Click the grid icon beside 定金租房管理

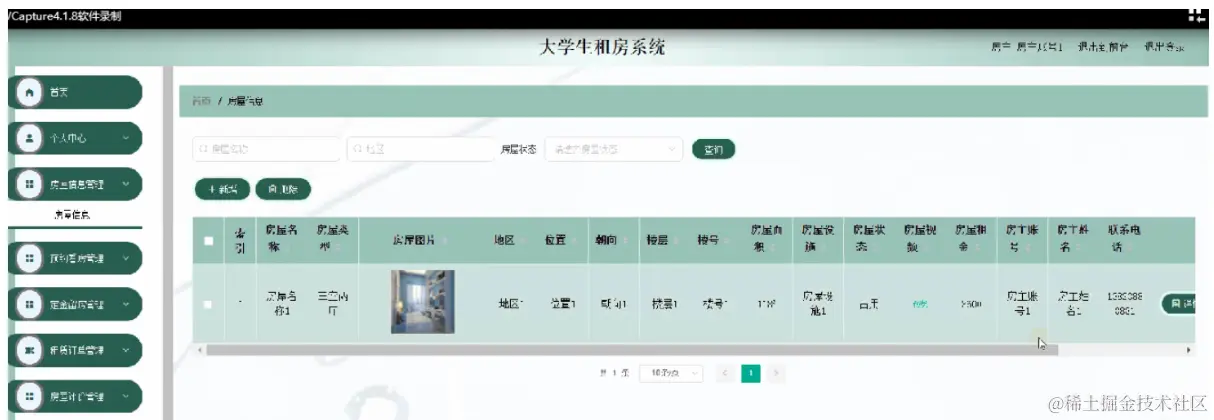coord(28,304)
